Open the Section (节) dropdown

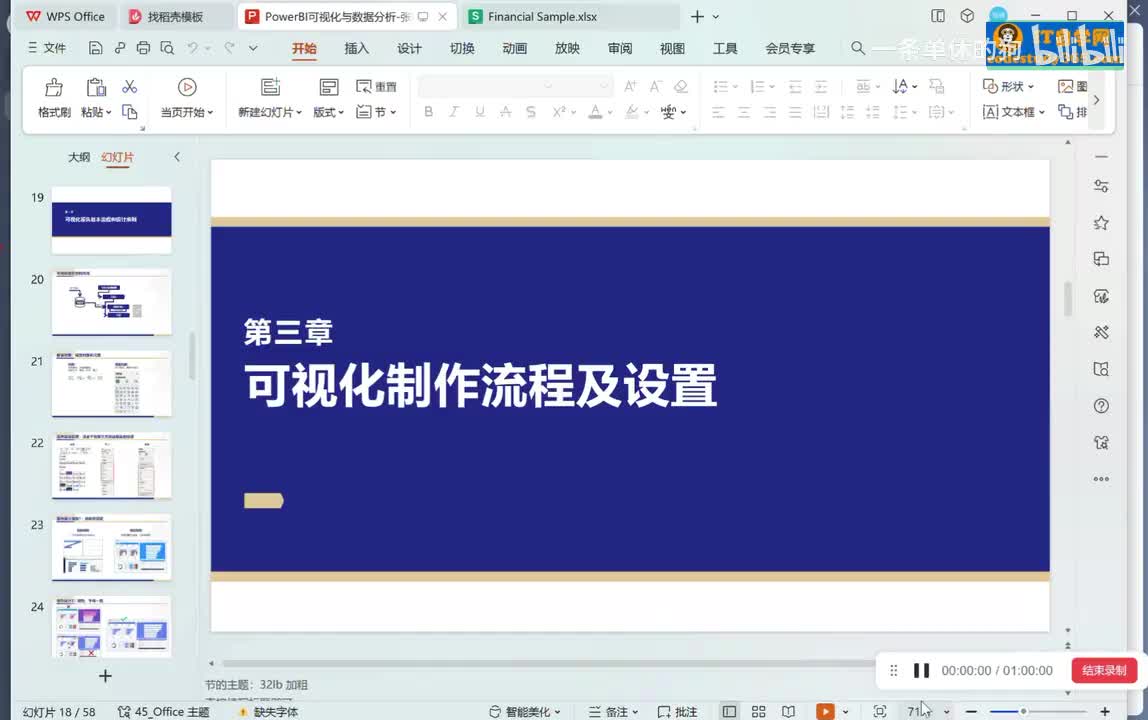[376, 112]
